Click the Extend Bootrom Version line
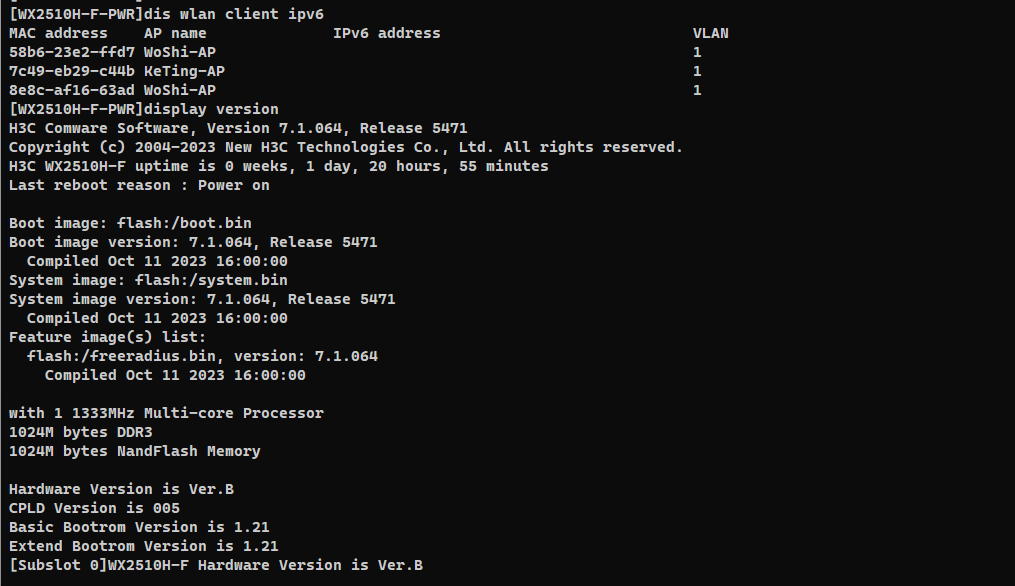The height and width of the screenshot is (586, 1015). coord(143,546)
